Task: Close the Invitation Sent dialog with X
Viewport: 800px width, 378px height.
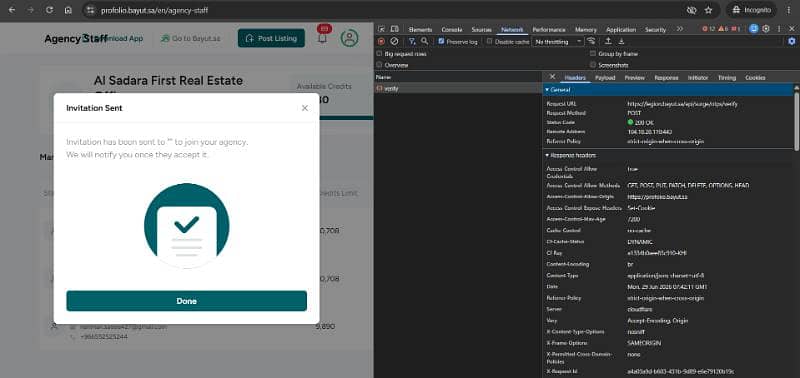Action: click(x=305, y=108)
